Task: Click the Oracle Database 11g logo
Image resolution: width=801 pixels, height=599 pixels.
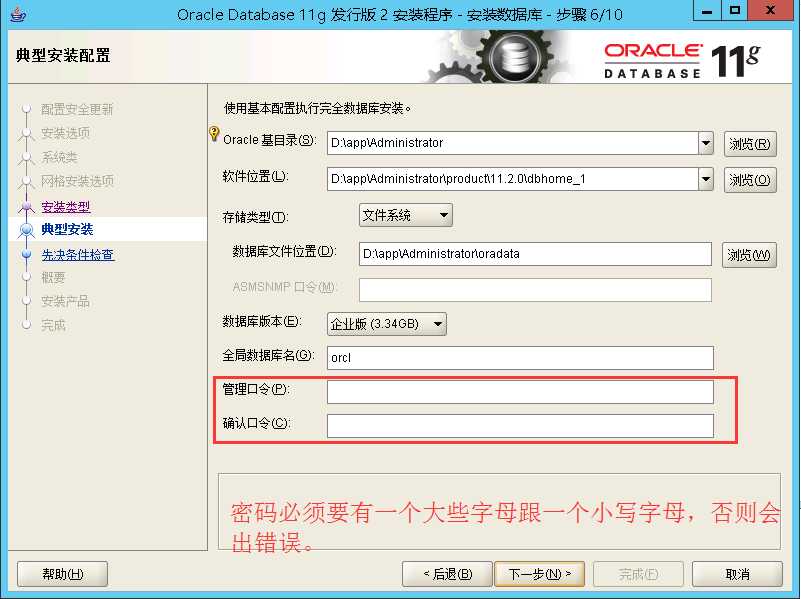Action: [682, 61]
